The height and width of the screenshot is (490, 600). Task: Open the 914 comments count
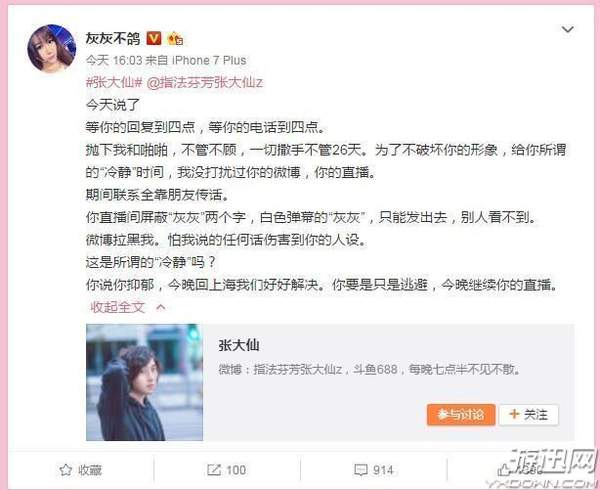[383, 470]
